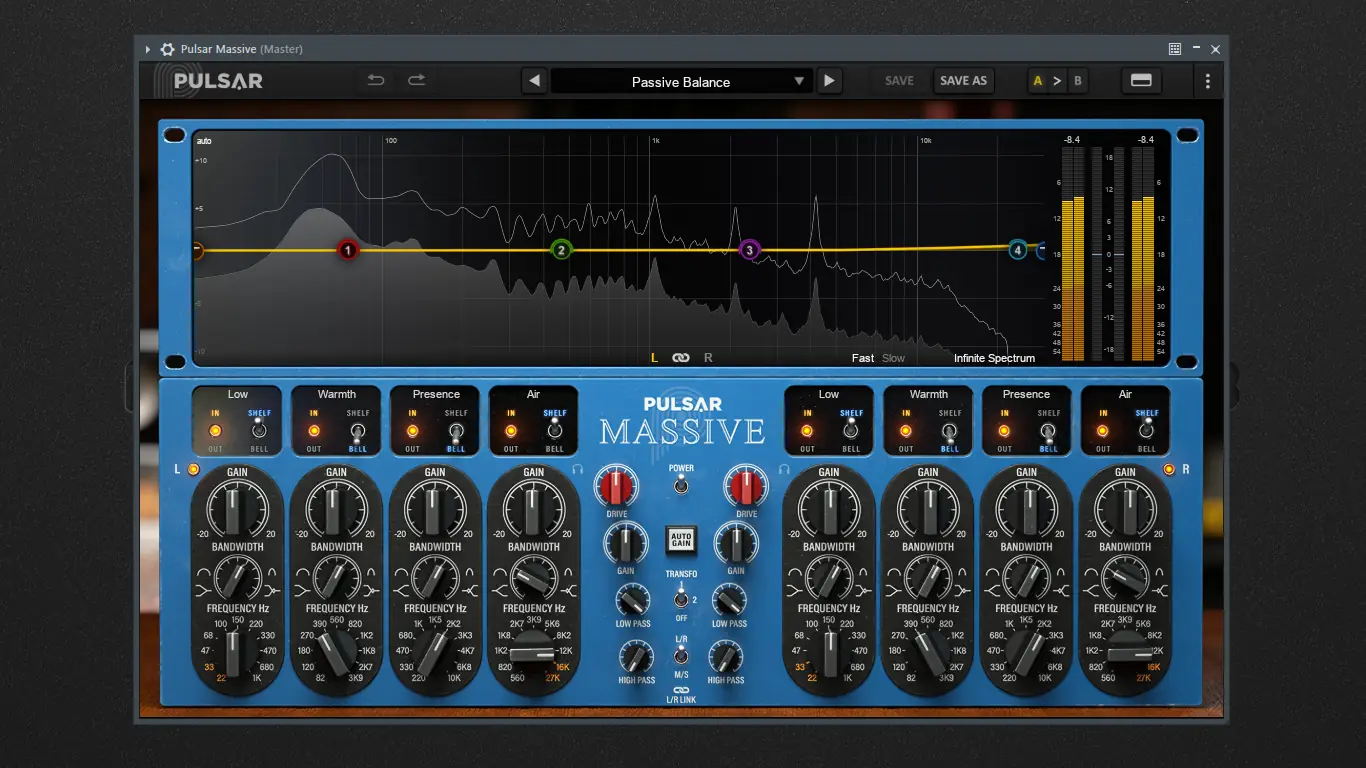Click the SAVE AS button
This screenshot has height=768, width=1366.
click(x=963, y=81)
